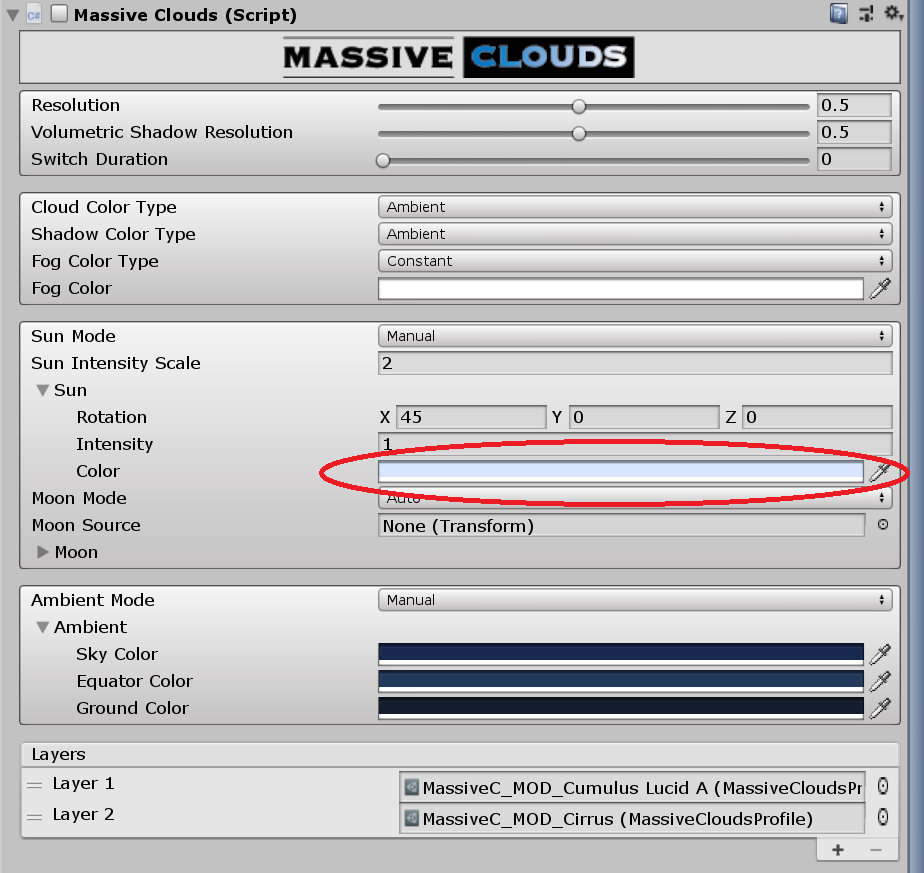Click the Sun Intensity field
924x873 pixels.
(635, 444)
